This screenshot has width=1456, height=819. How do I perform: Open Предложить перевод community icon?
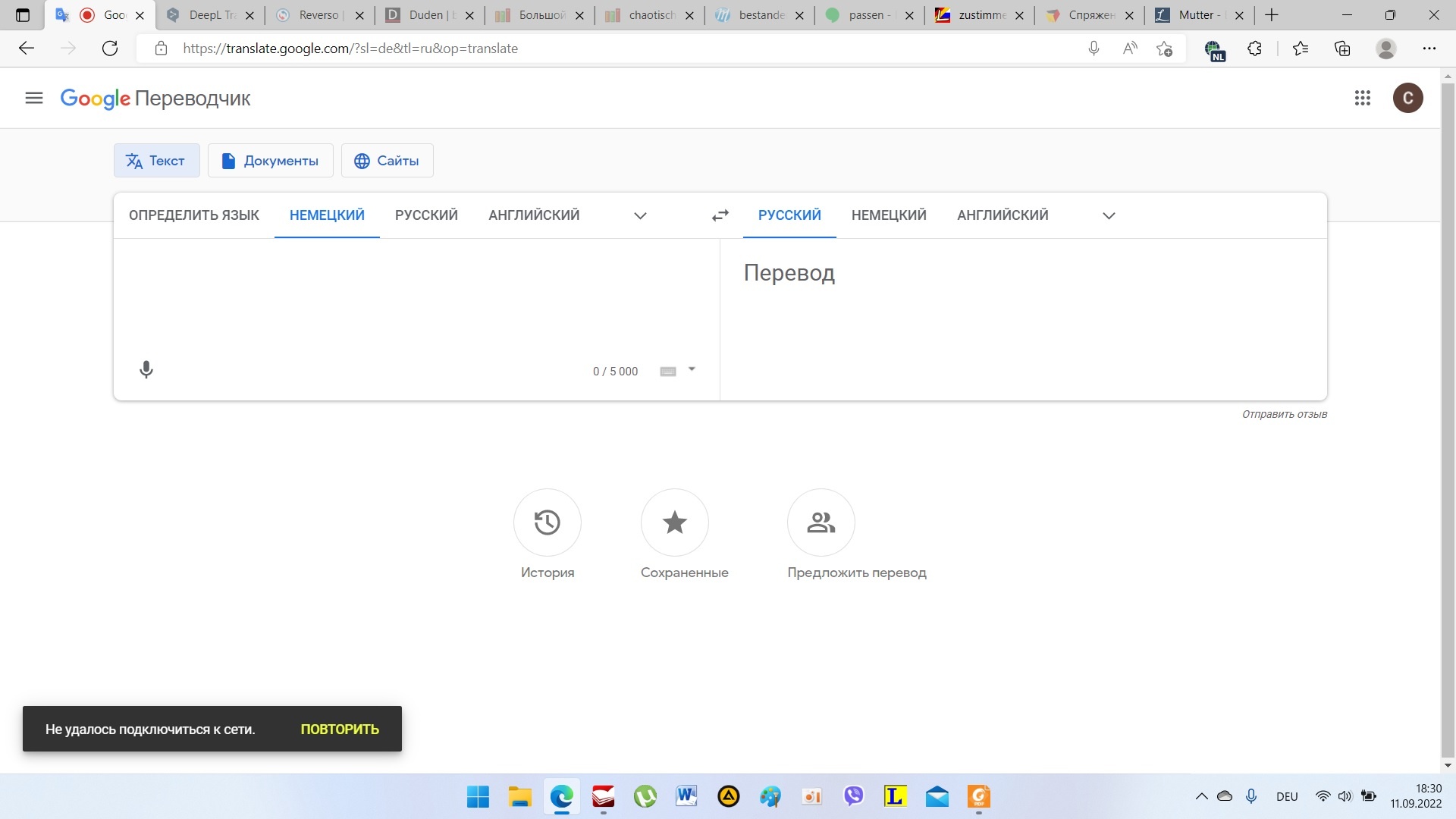(x=821, y=522)
